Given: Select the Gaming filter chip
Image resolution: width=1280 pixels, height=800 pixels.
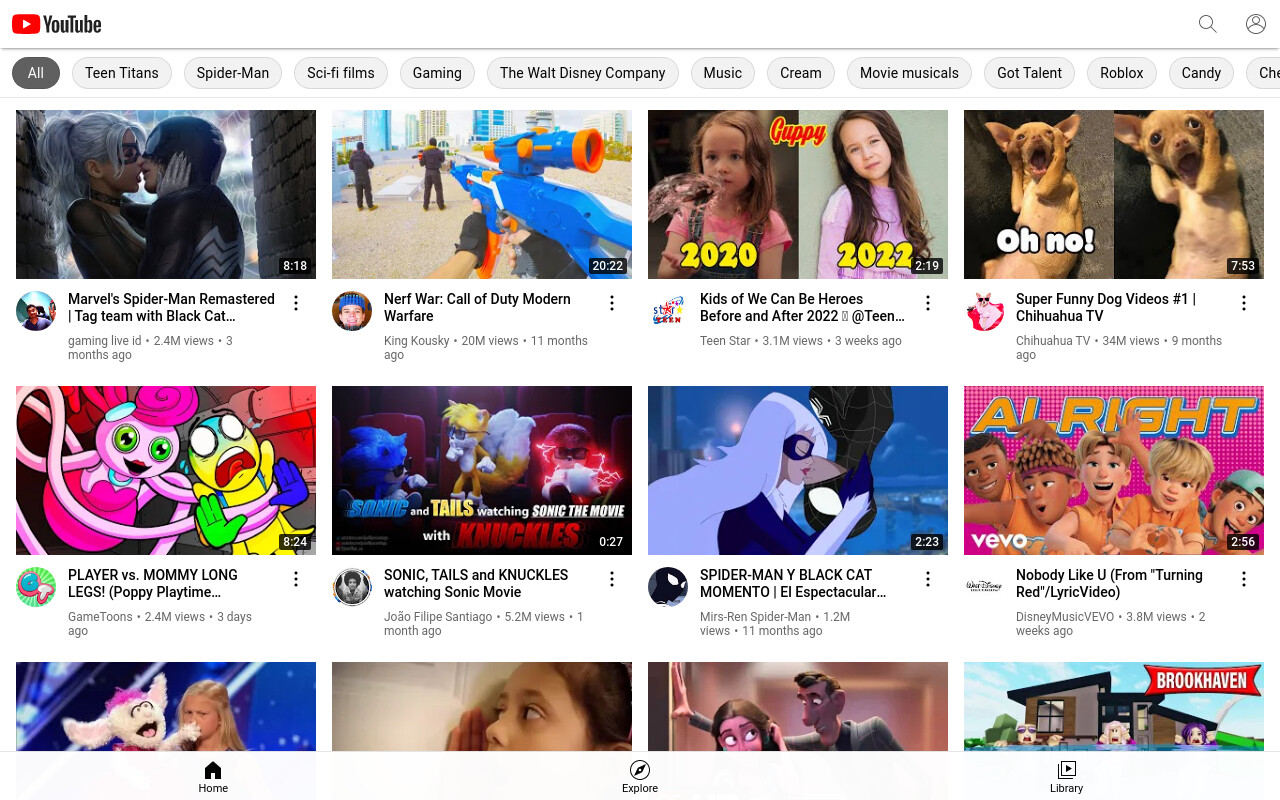Looking at the screenshot, I should (x=437, y=73).
